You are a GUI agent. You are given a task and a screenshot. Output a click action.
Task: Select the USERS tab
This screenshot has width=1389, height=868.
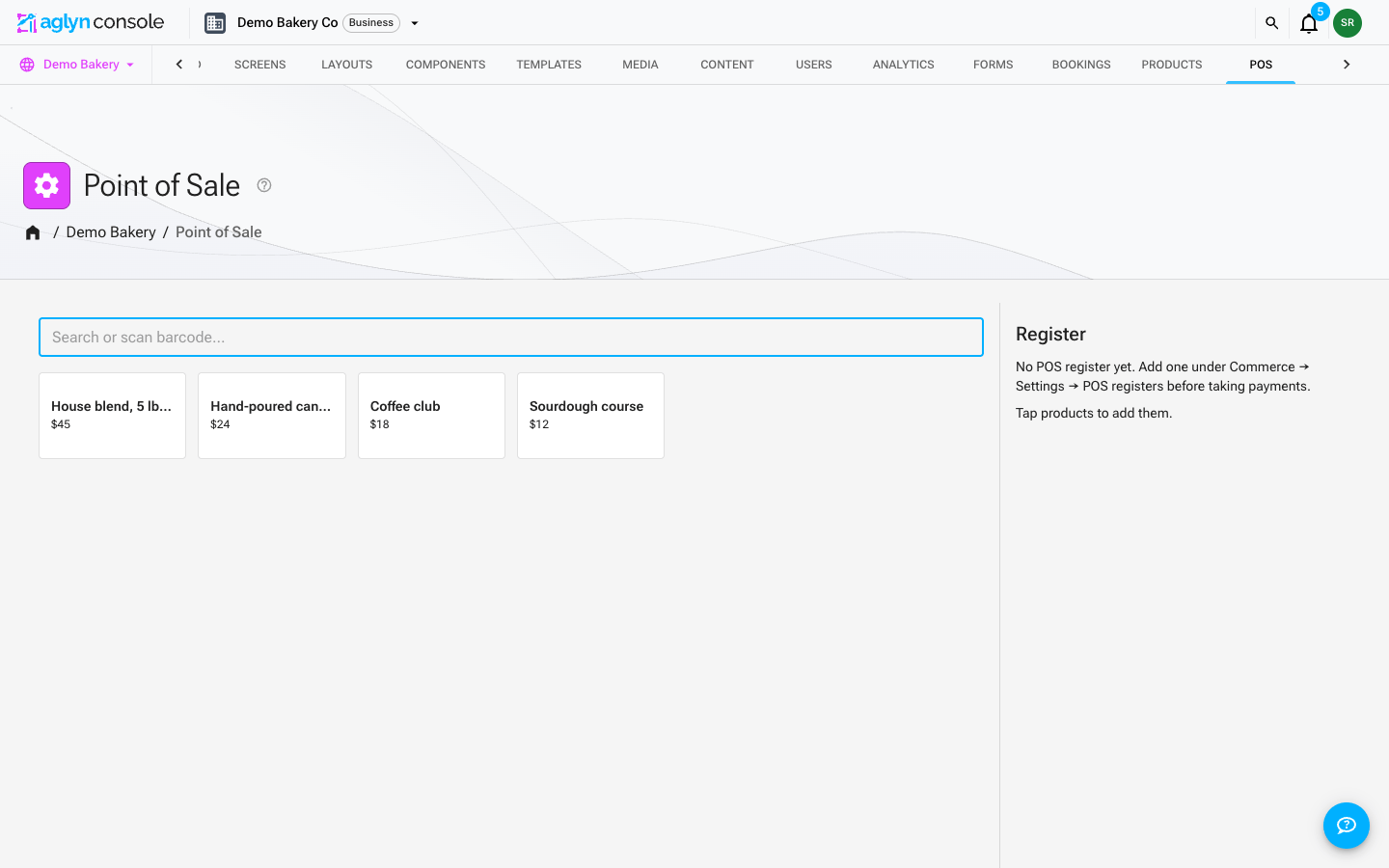click(x=814, y=65)
